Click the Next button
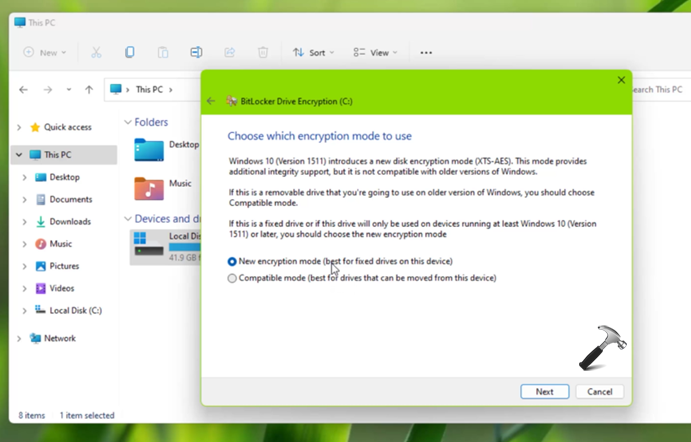The image size is (691, 442). 544,392
